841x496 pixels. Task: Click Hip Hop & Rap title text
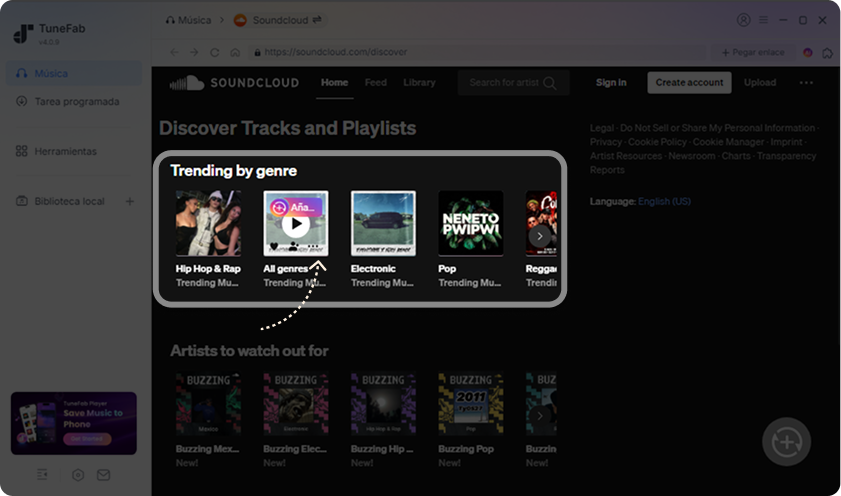208,269
